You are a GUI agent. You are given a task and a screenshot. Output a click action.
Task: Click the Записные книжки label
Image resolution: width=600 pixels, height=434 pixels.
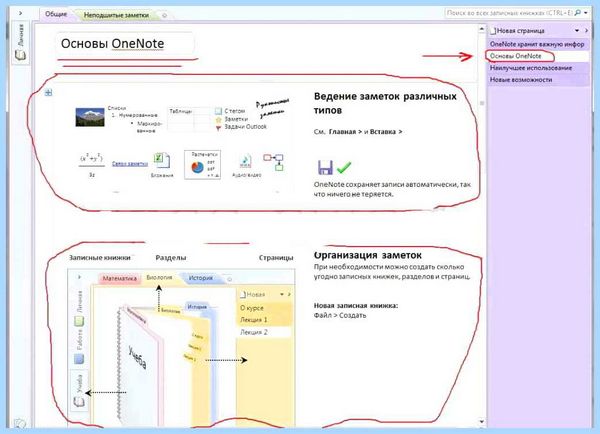click(x=100, y=258)
